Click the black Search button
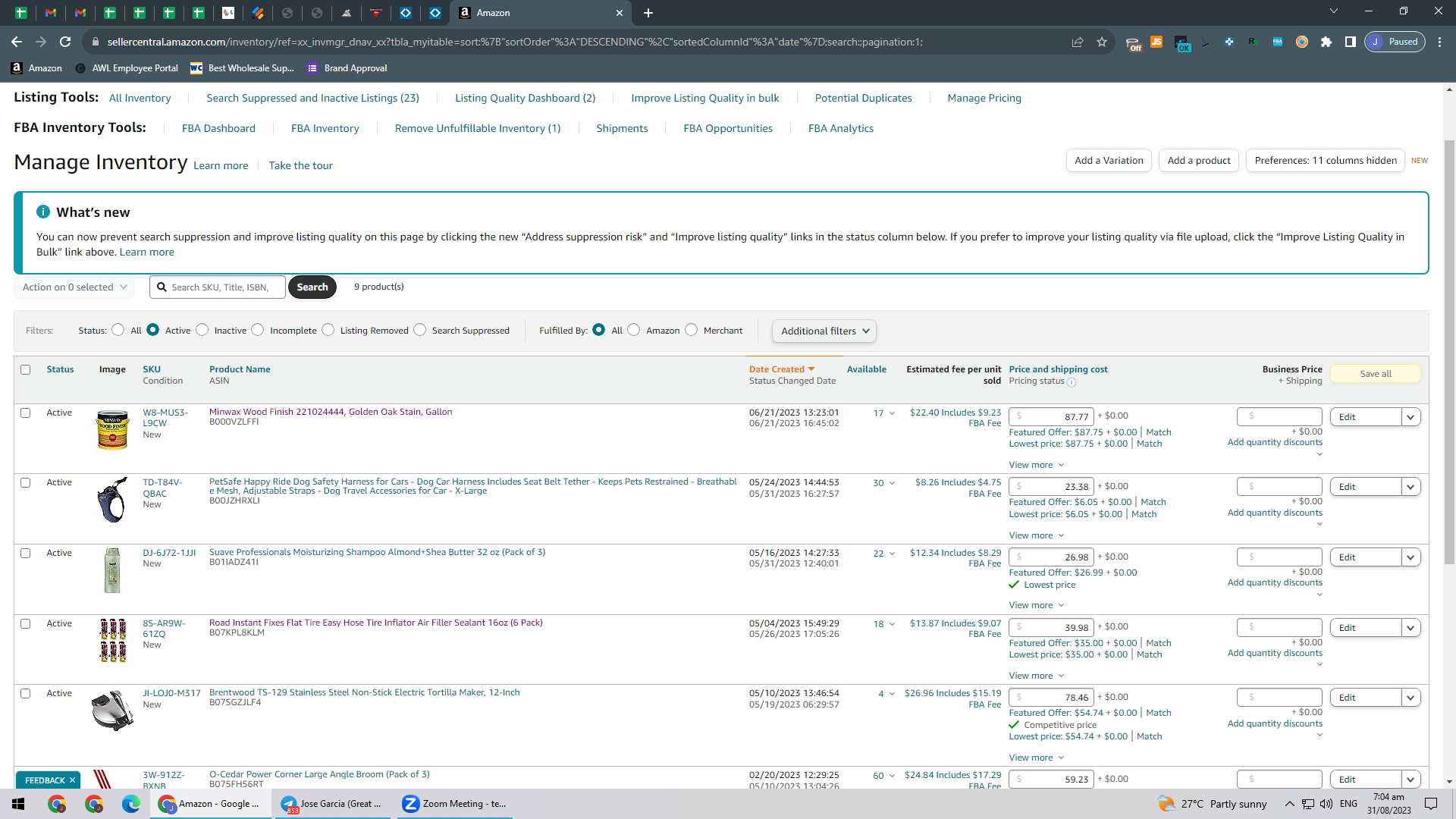 pos(312,287)
